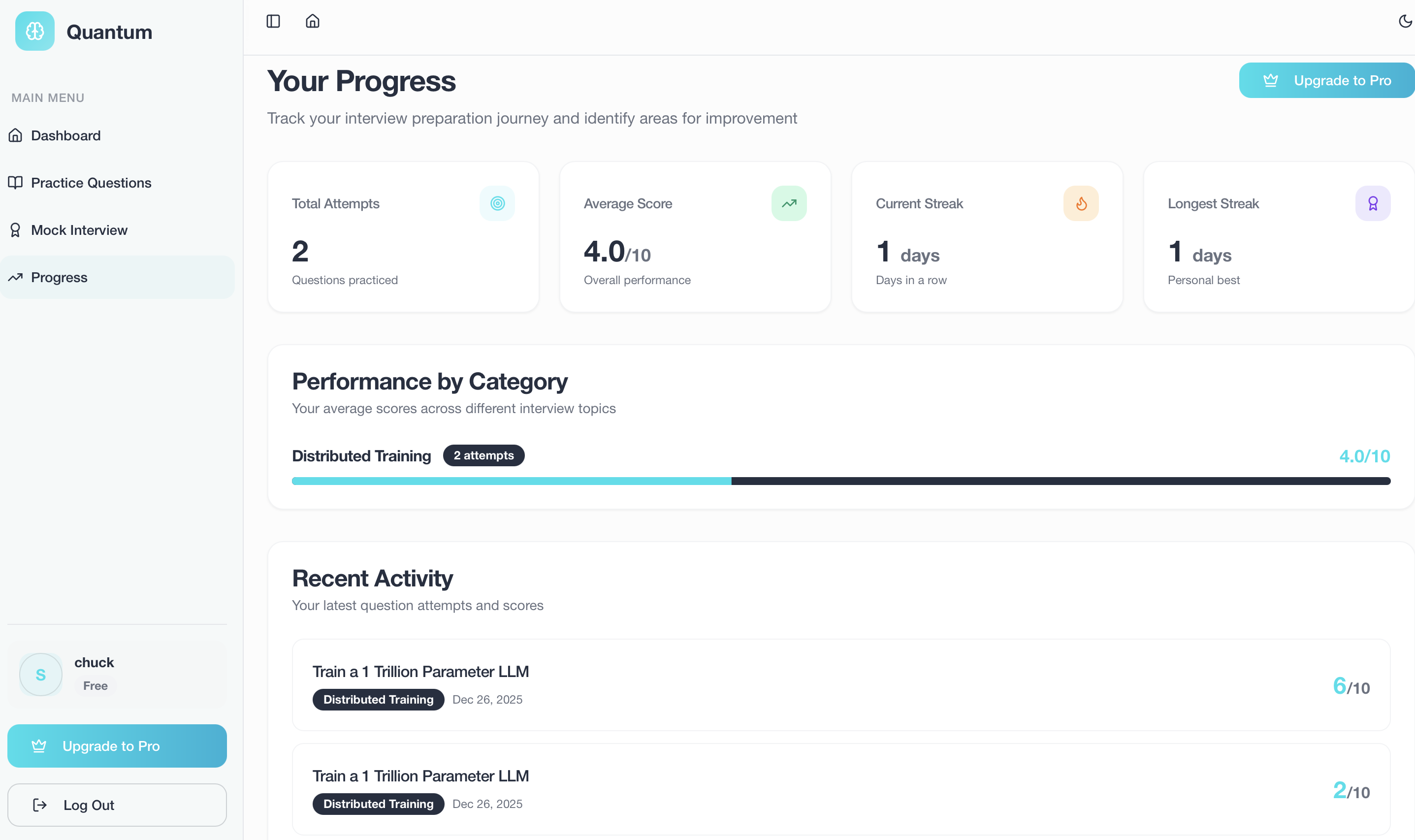Click the chuck user avatar circle
This screenshot has width=1415, height=840.
pyautogui.click(x=41, y=674)
